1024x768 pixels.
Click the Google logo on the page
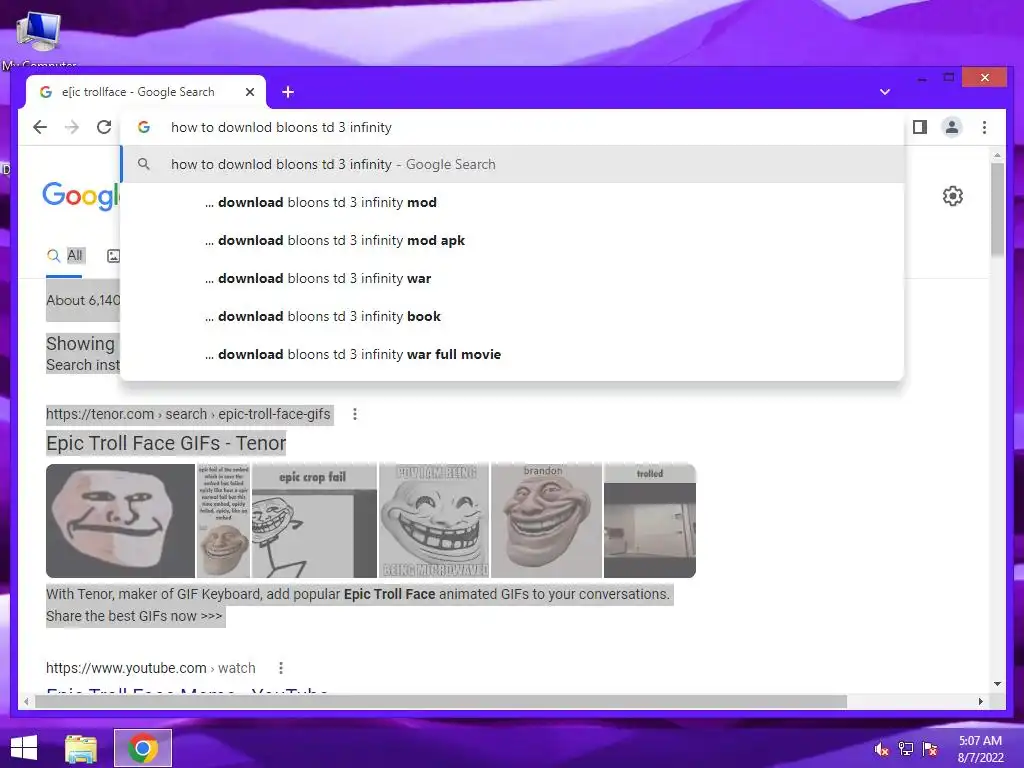(81, 195)
